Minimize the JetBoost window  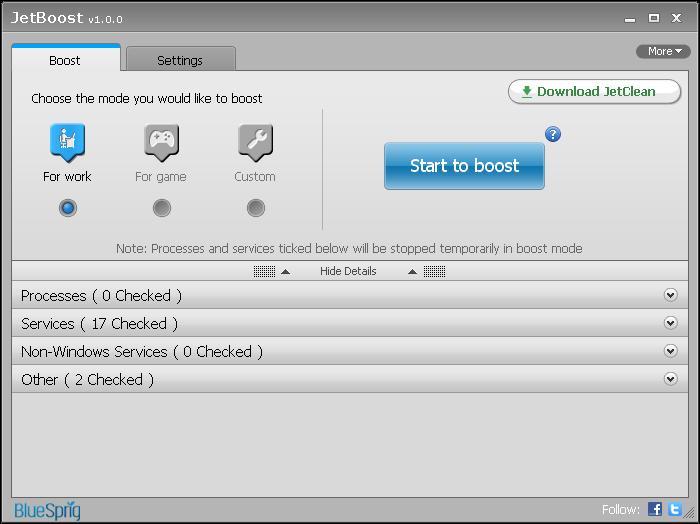[630, 19]
